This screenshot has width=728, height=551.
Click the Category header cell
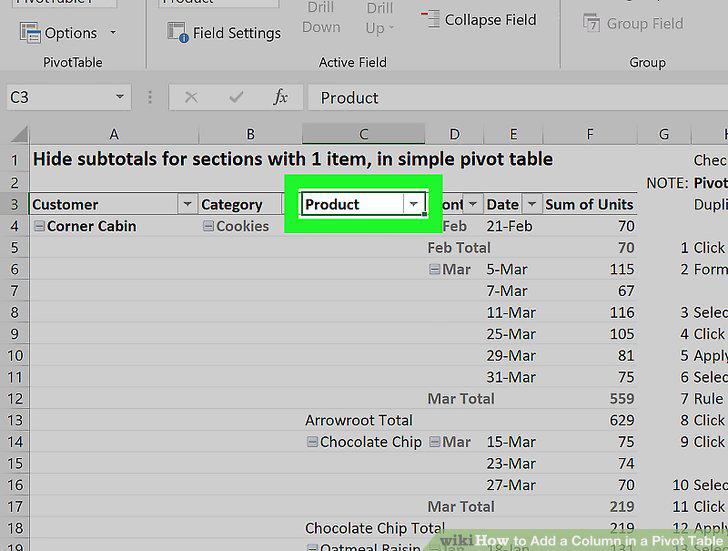240,204
